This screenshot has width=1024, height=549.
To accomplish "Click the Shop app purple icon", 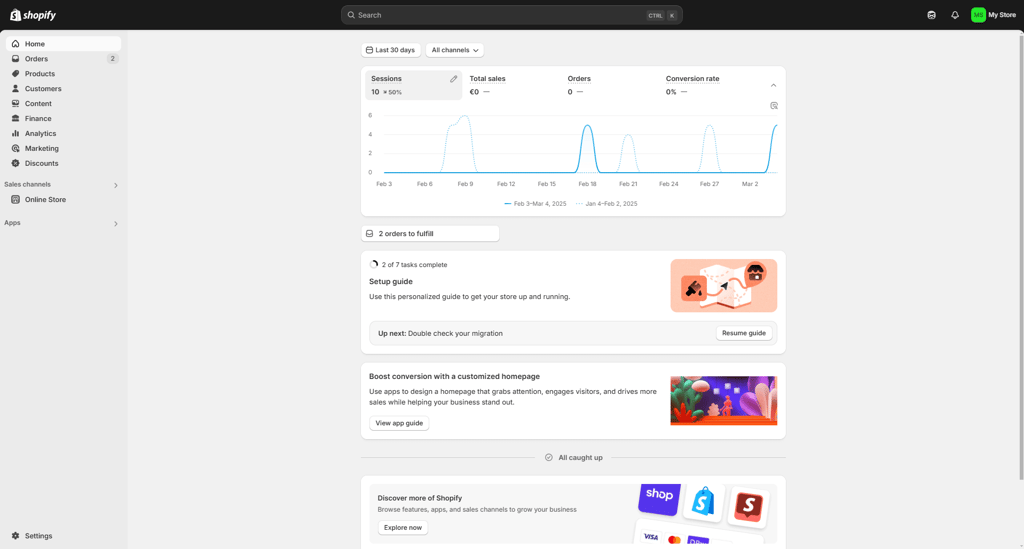I will [x=659, y=499].
